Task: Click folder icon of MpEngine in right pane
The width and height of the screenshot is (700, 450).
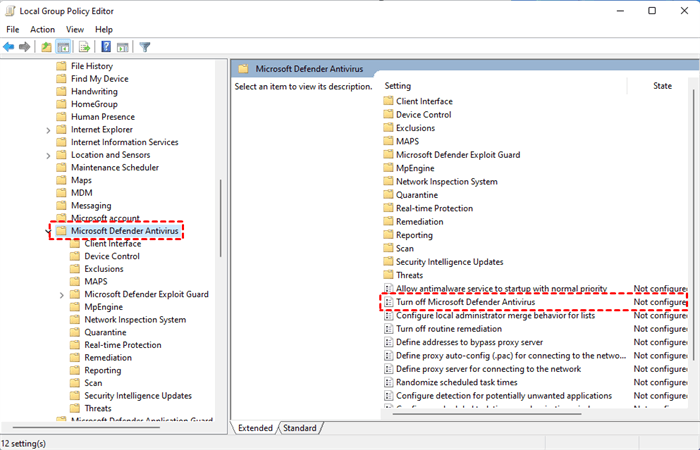Action: pyautogui.click(x=388, y=168)
